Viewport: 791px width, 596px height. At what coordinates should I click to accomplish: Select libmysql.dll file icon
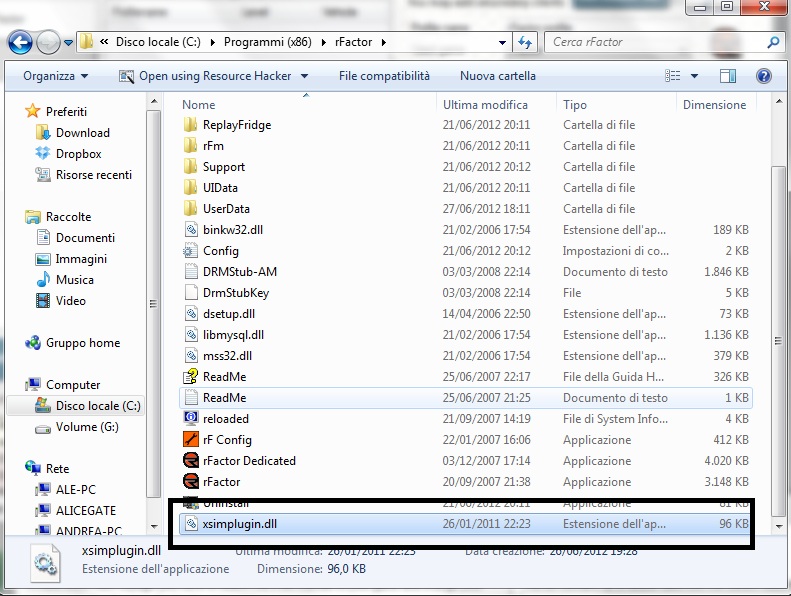point(191,335)
